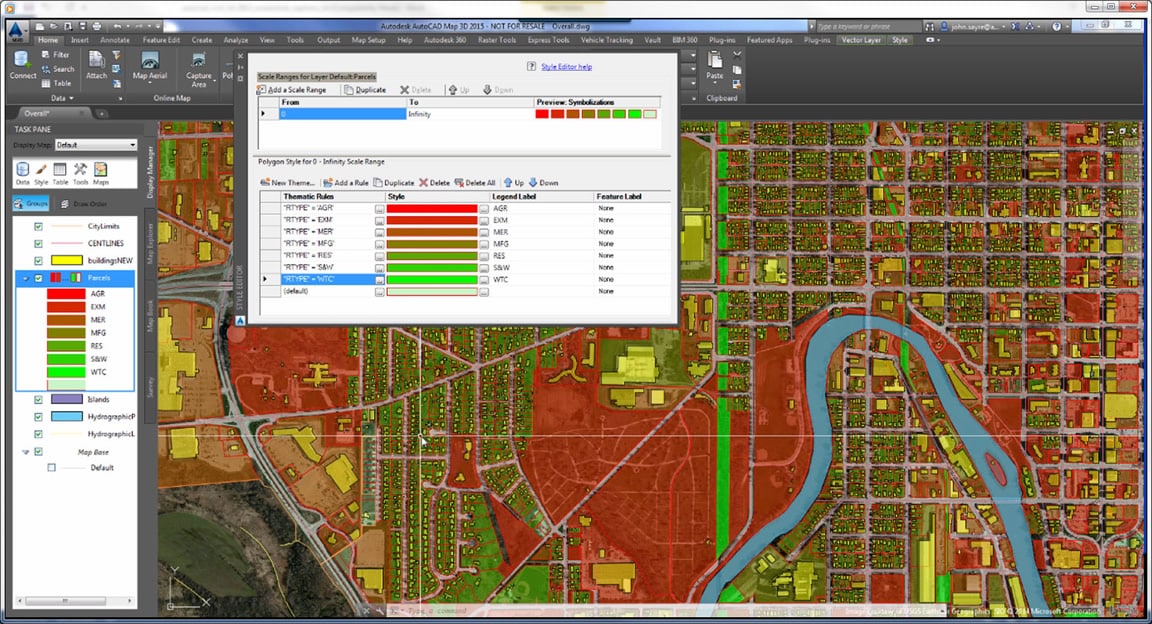Toggle the Islands layer checkbox
Viewport: 1152px width, 624px height.
[38, 399]
